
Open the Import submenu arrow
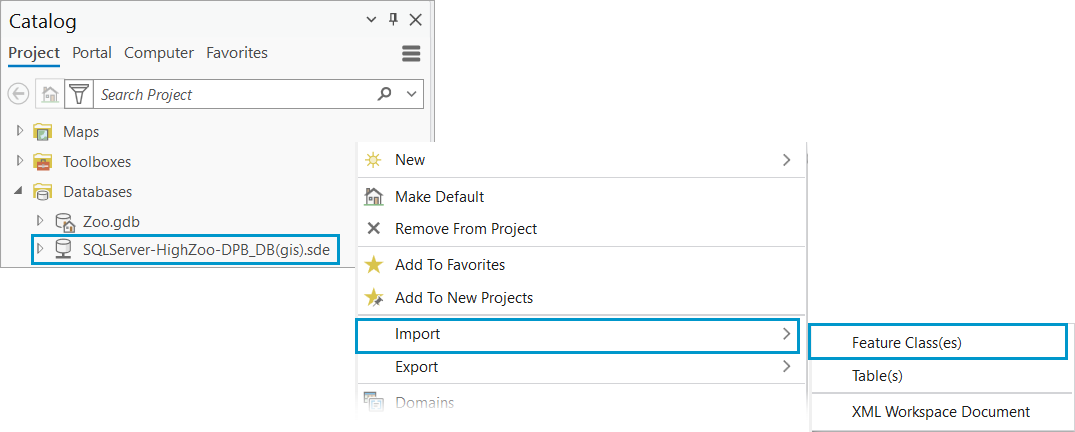point(786,335)
